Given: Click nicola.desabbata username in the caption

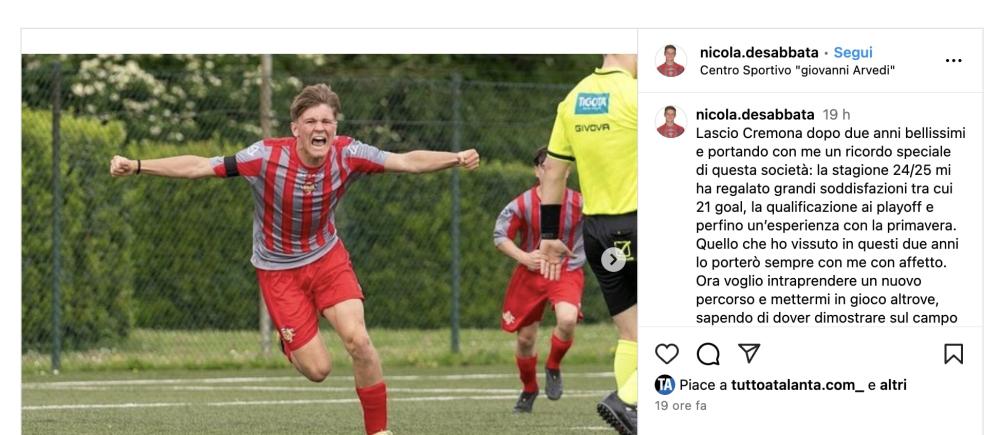Looking at the screenshot, I should [755, 115].
